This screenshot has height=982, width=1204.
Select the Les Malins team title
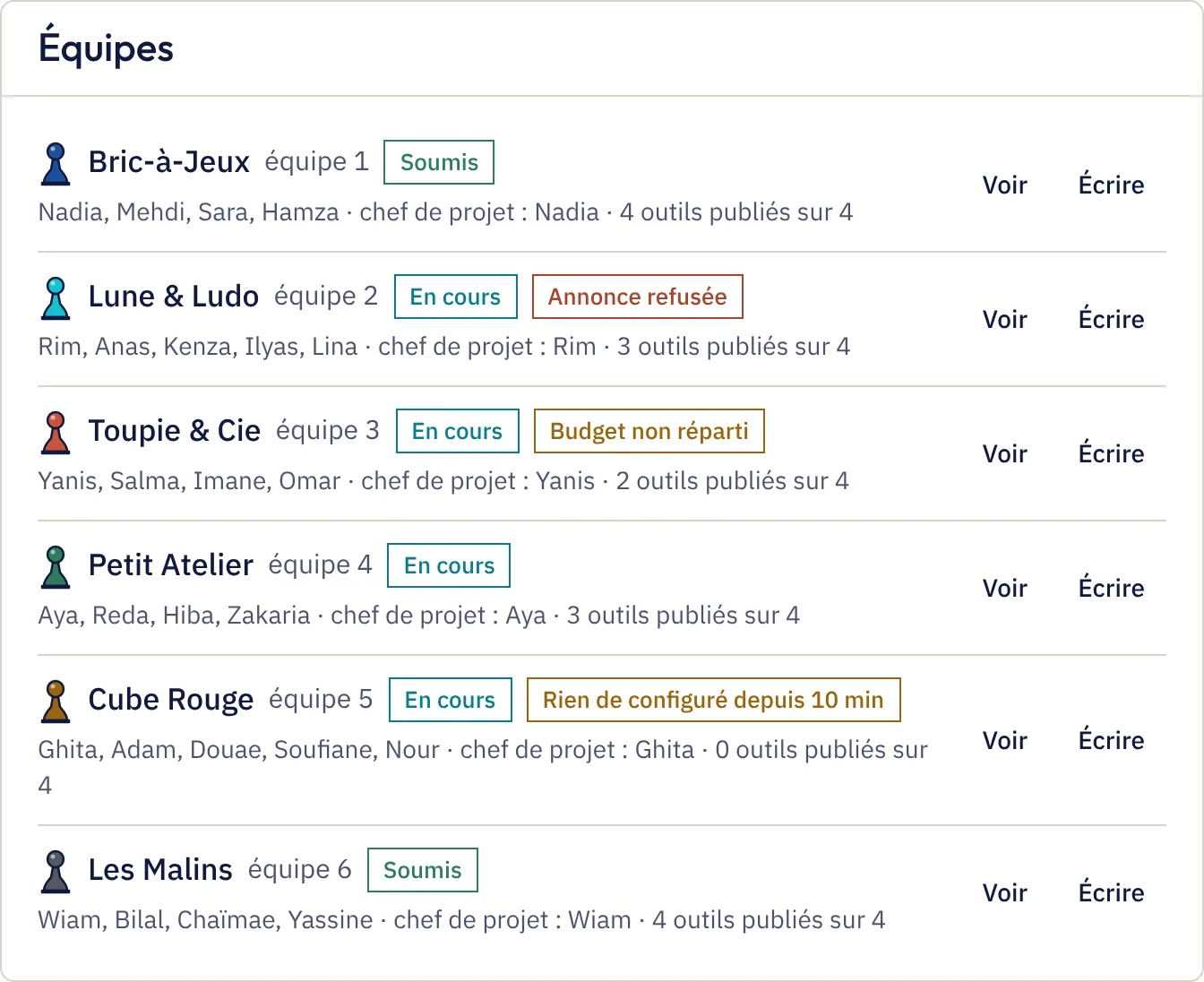(x=160, y=870)
